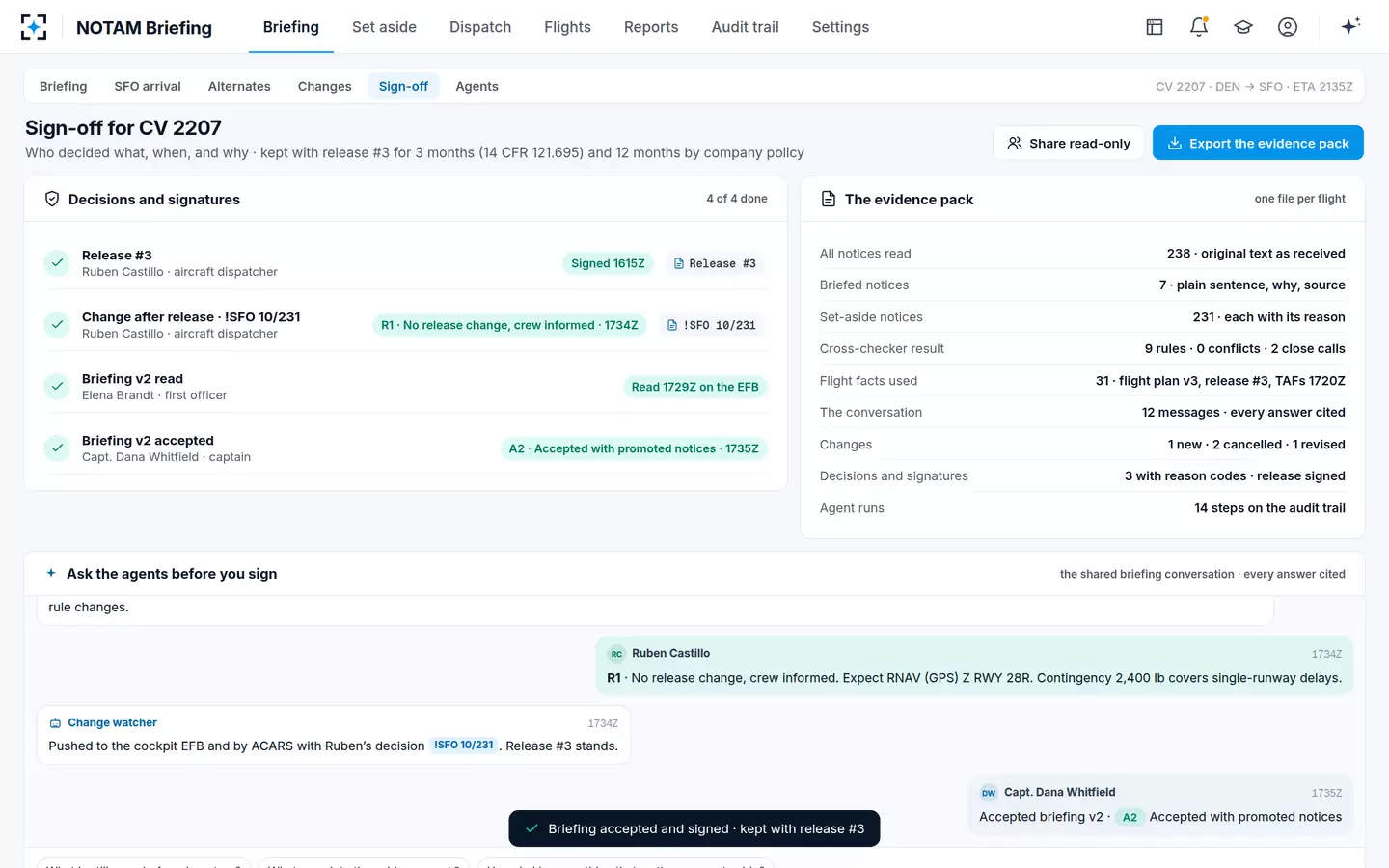Select the Changes sub-tab
This screenshot has height=868, width=1389.
[x=325, y=86]
